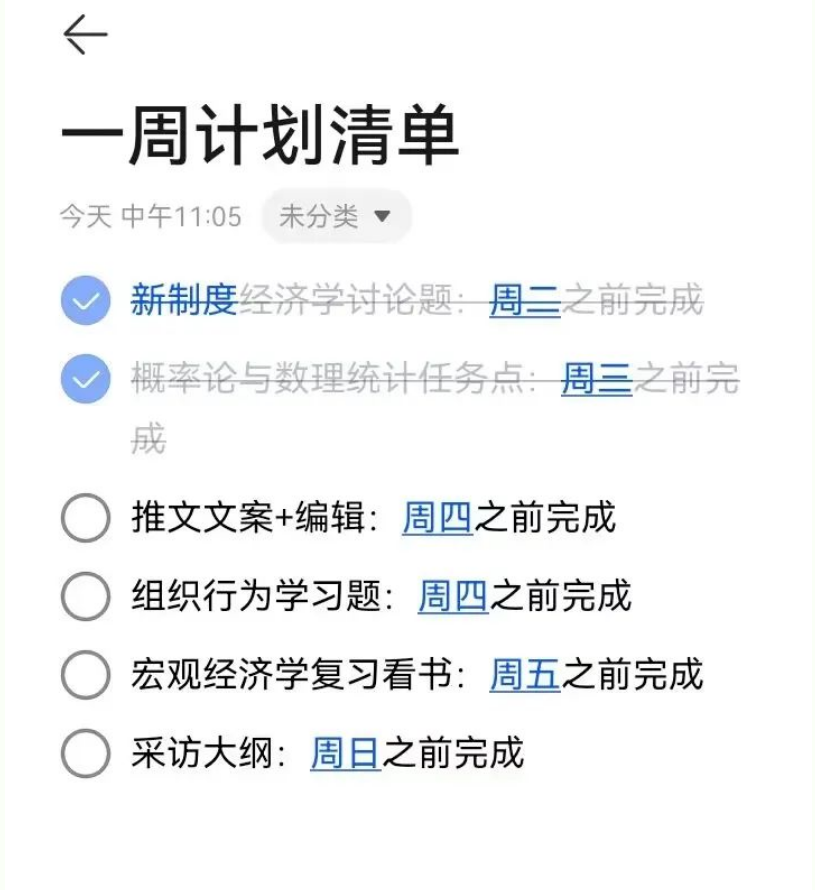This screenshot has width=815, height=890.
Task: Mark 组织行为学习题 as completed
Action: tap(85, 596)
